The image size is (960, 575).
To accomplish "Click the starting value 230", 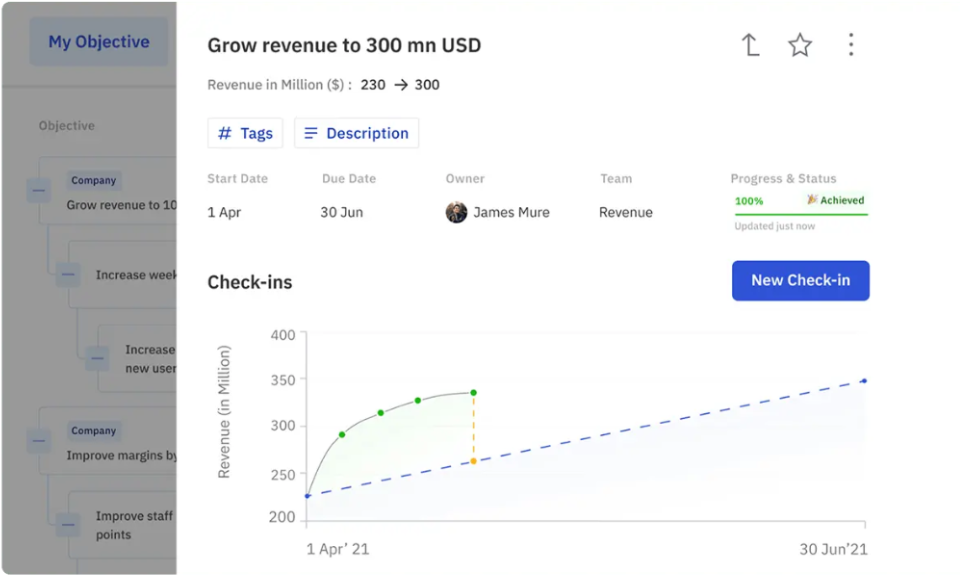I will tap(373, 85).
